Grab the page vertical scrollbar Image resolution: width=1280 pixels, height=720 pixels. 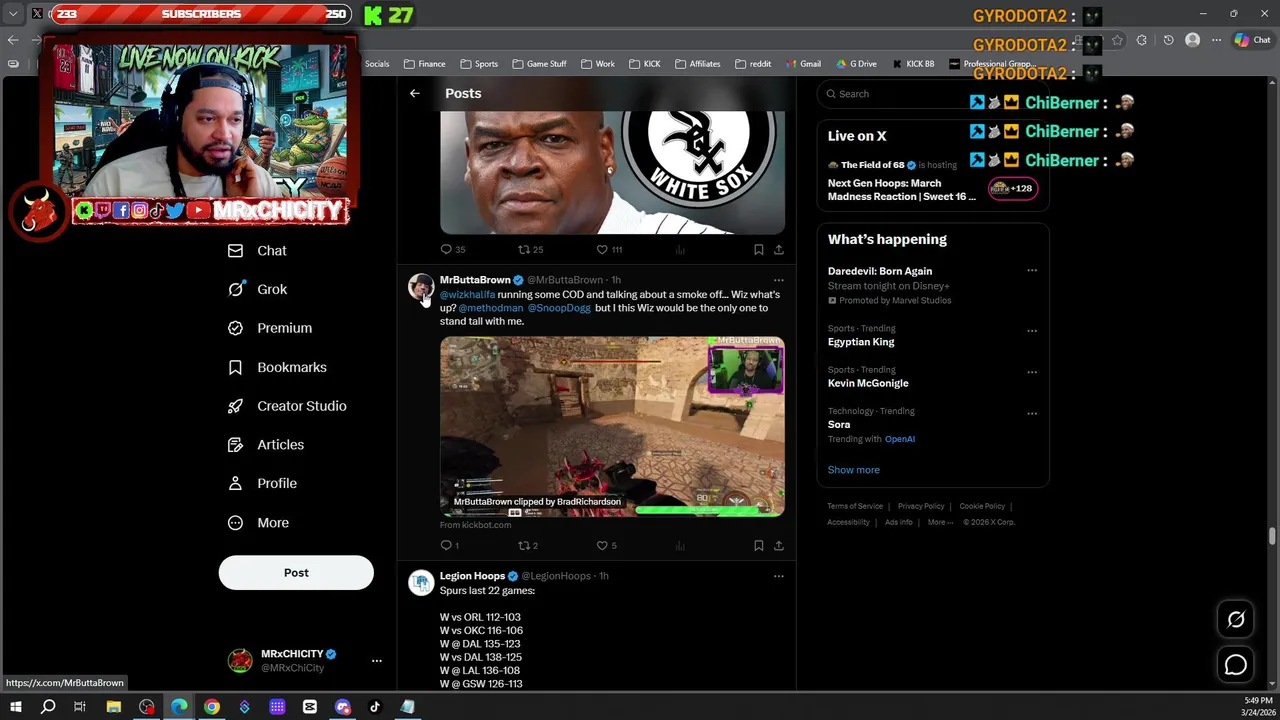pyautogui.click(x=1272, y=536)
